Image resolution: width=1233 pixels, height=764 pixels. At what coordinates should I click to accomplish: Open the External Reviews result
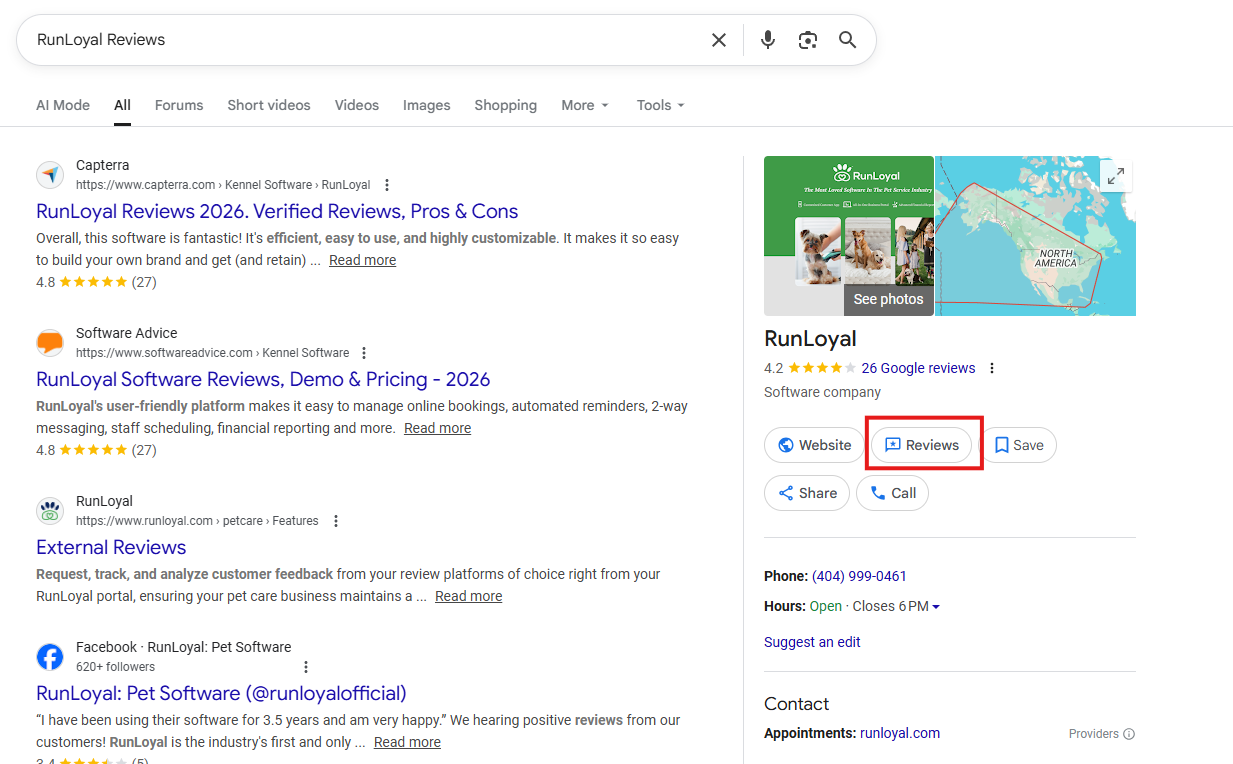point(111,547)
